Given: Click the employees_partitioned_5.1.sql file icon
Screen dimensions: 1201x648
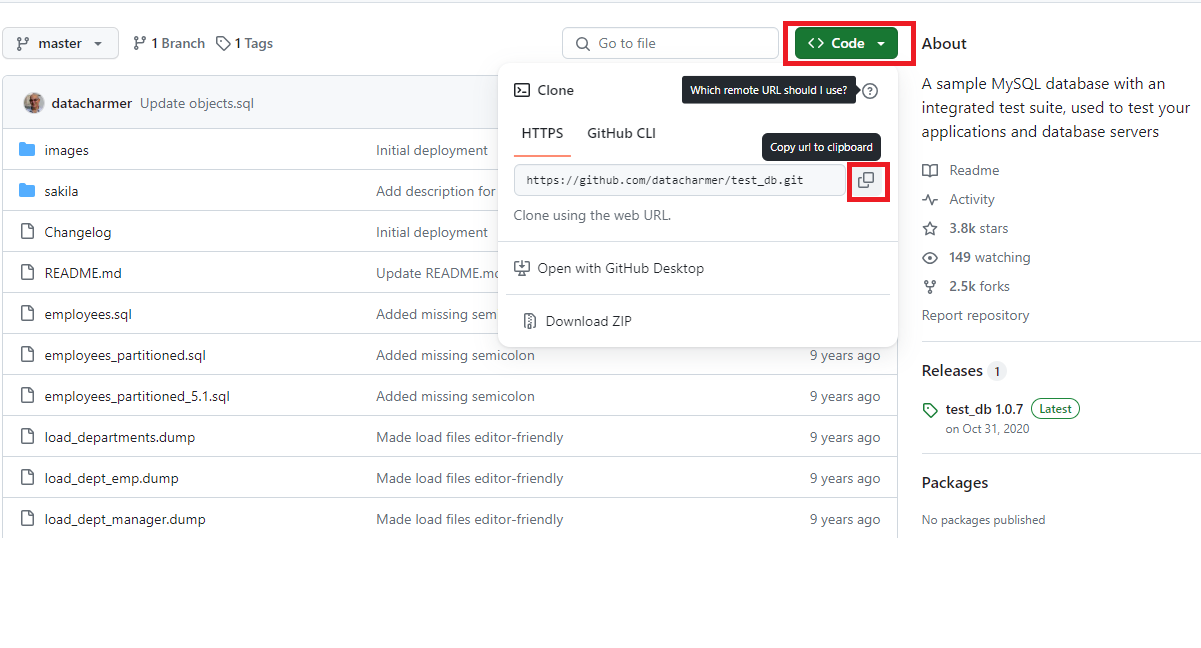Looking at the screenshot, I should [x=27, y=396].
